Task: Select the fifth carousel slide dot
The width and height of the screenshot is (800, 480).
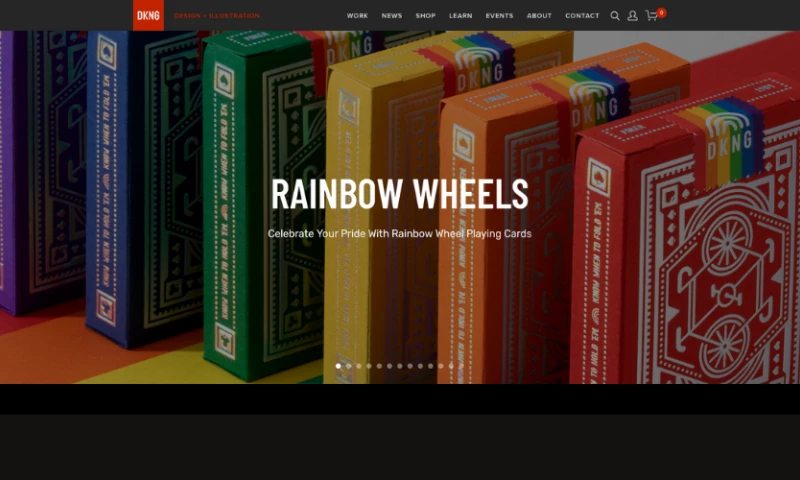Action: [379, 366]
